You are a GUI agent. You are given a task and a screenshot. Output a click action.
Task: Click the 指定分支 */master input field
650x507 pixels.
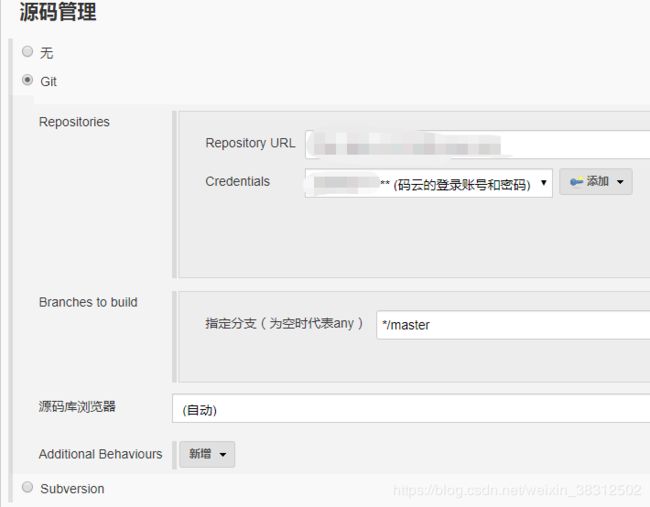[x=513, y=325]
